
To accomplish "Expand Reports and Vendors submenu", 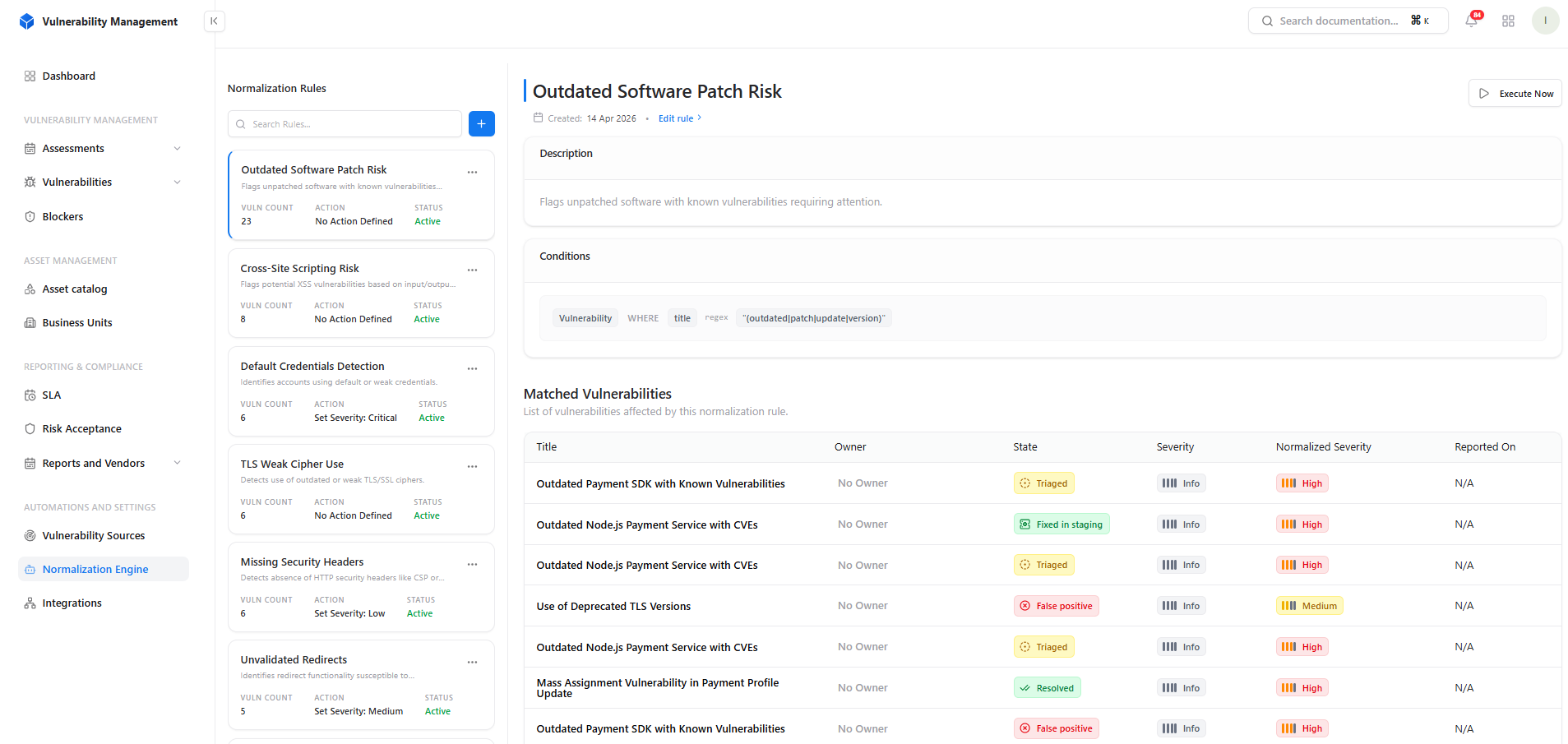I will point(178,463).
